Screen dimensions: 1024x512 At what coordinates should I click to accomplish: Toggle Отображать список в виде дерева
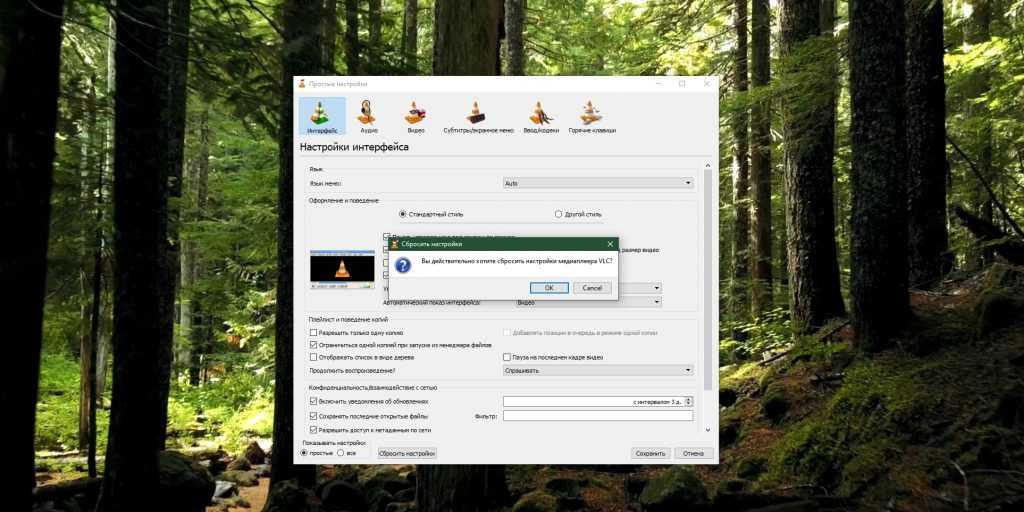(x=314, y=357)
